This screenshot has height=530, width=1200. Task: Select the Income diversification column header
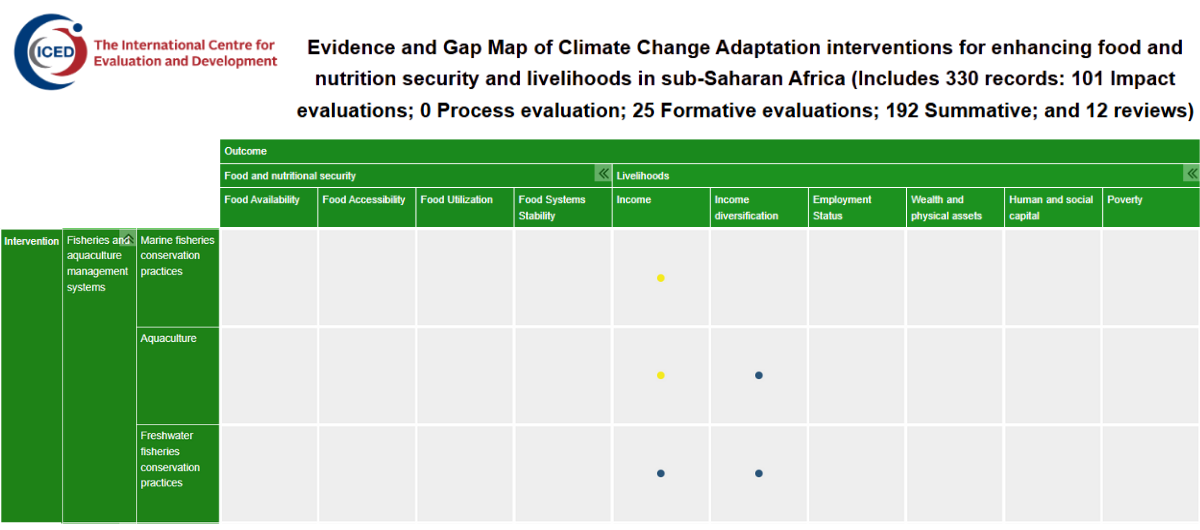pyautogui.click(x=759, y=208)
